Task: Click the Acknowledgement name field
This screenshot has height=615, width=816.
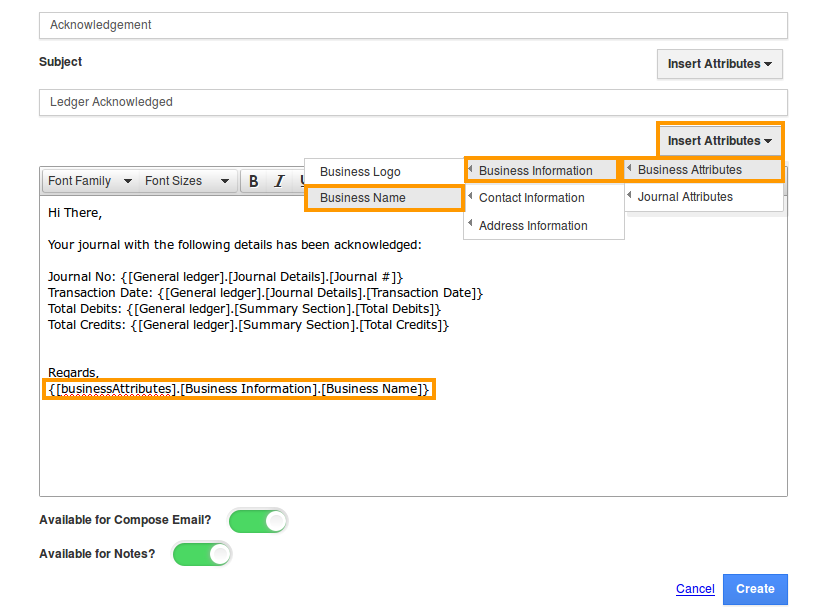Action: [x=413, y=25]
